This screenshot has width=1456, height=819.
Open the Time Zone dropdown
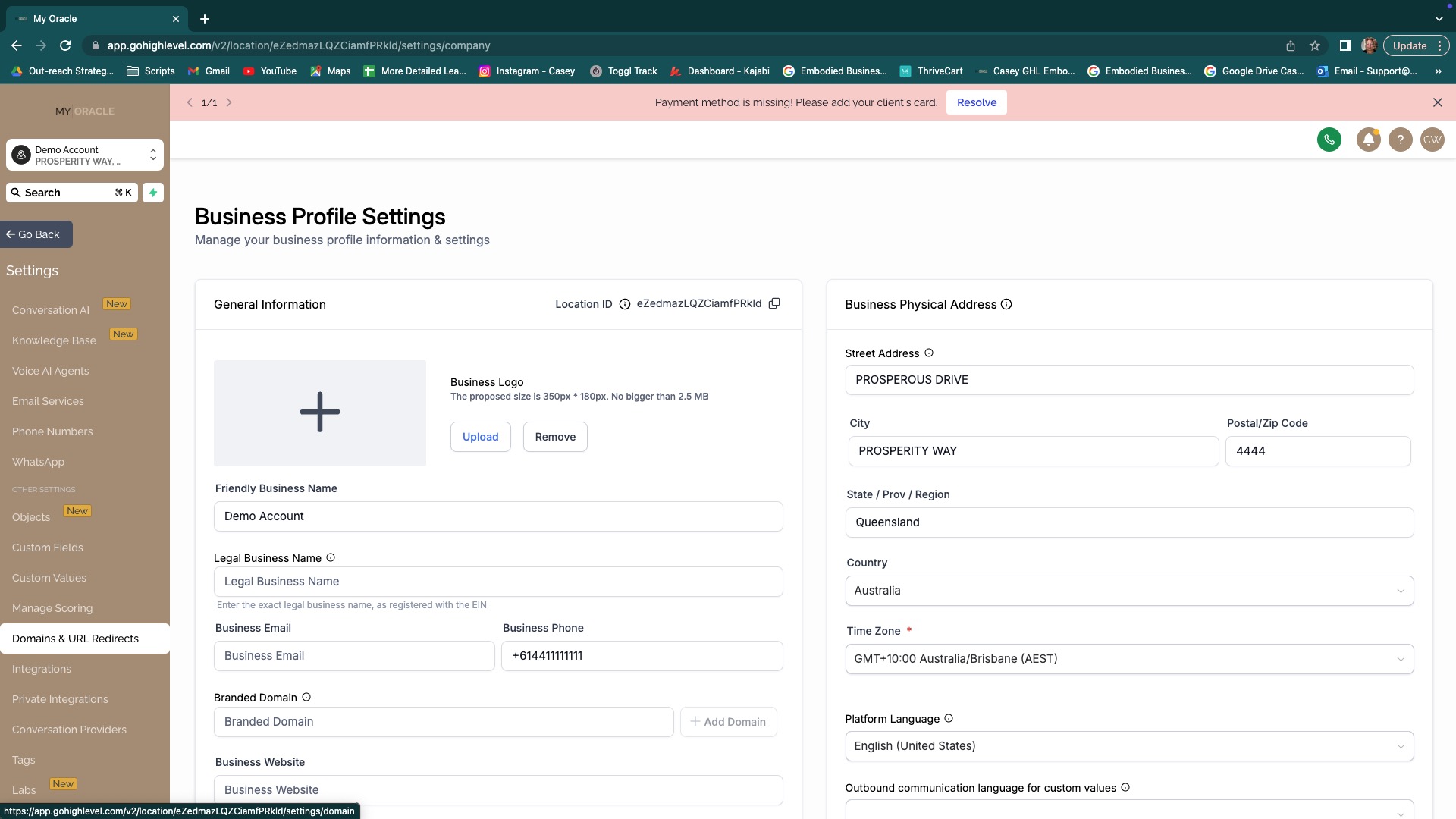(1129, 659)
